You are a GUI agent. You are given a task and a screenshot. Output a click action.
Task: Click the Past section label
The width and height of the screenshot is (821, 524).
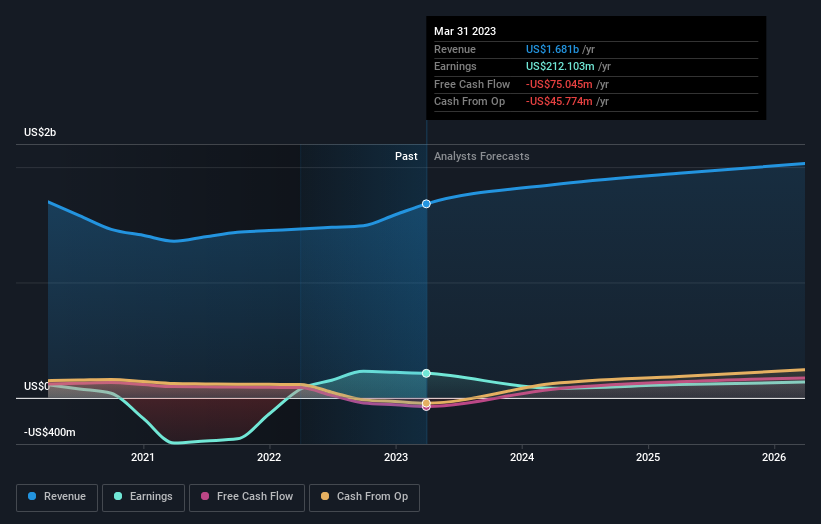coord(406,157)
